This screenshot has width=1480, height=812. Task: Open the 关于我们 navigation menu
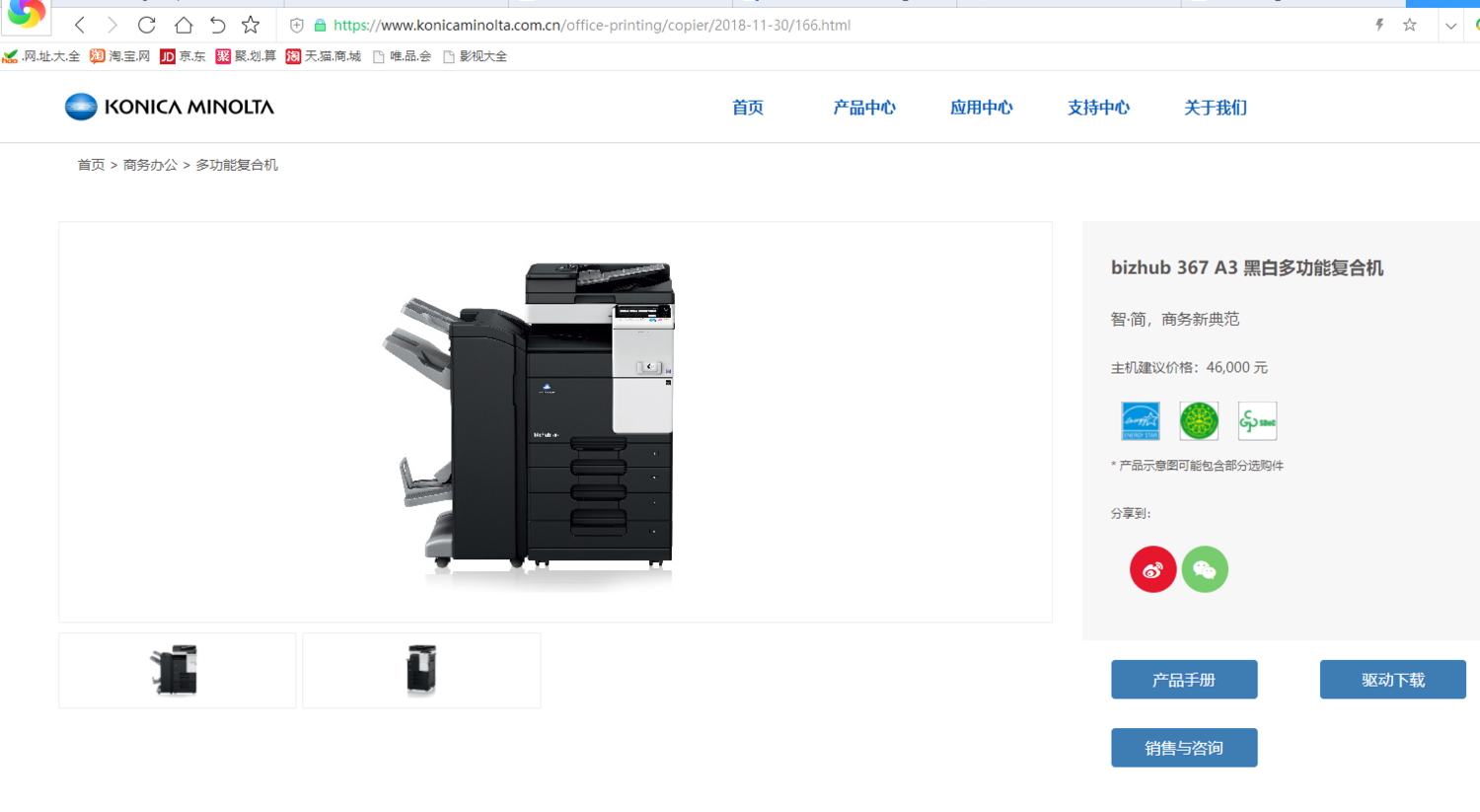point(1216,108)
